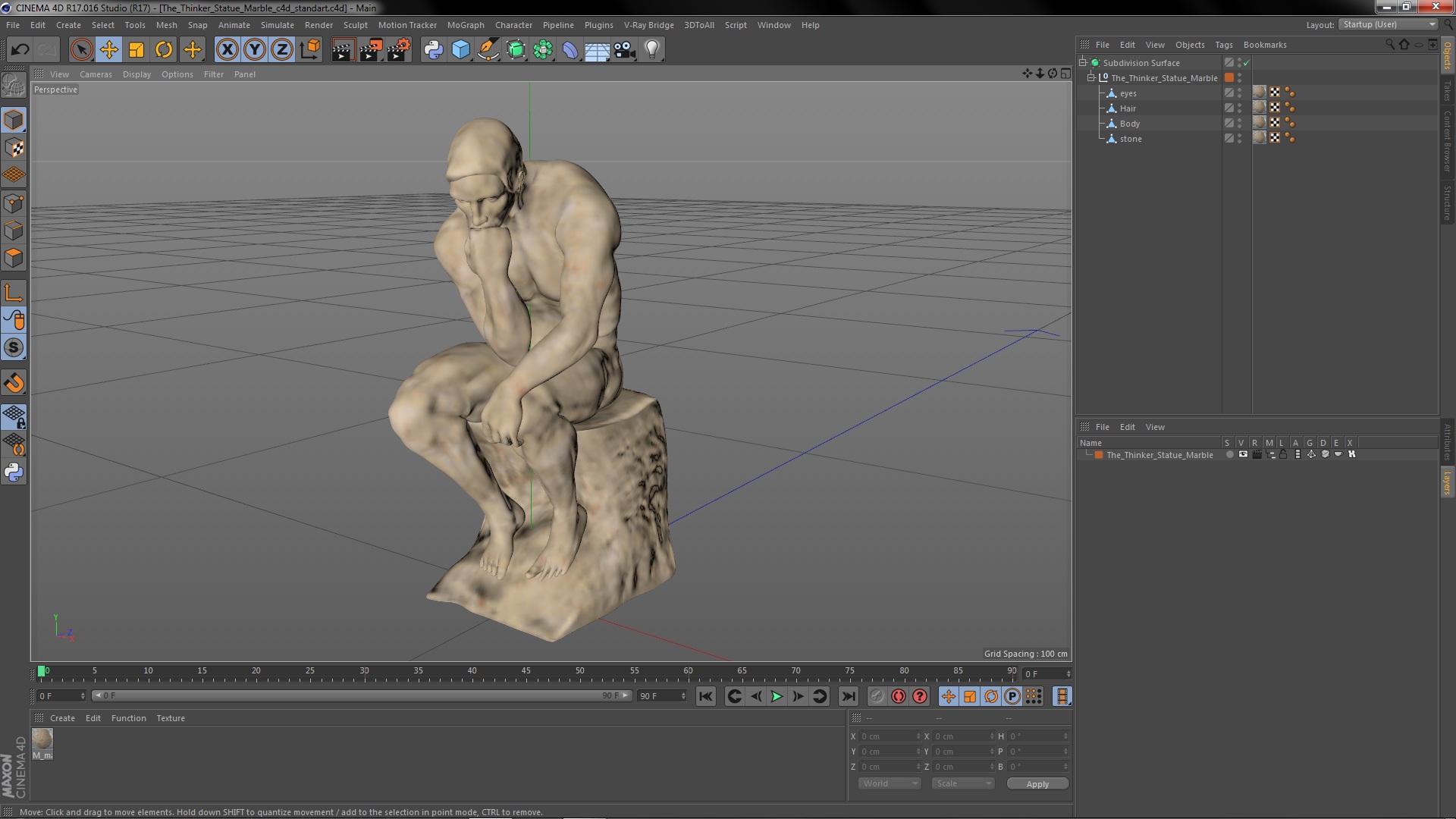Toggle visibility dots for Body object

tap(1240, 124)
